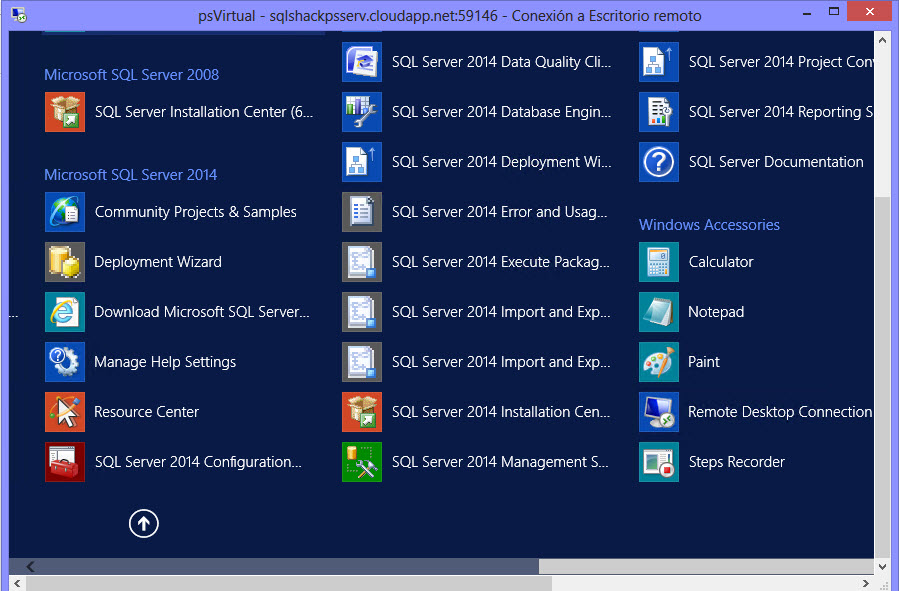Click the inner horizontal scrollbar thumb
Screen dimensions: 899x591
706,566
